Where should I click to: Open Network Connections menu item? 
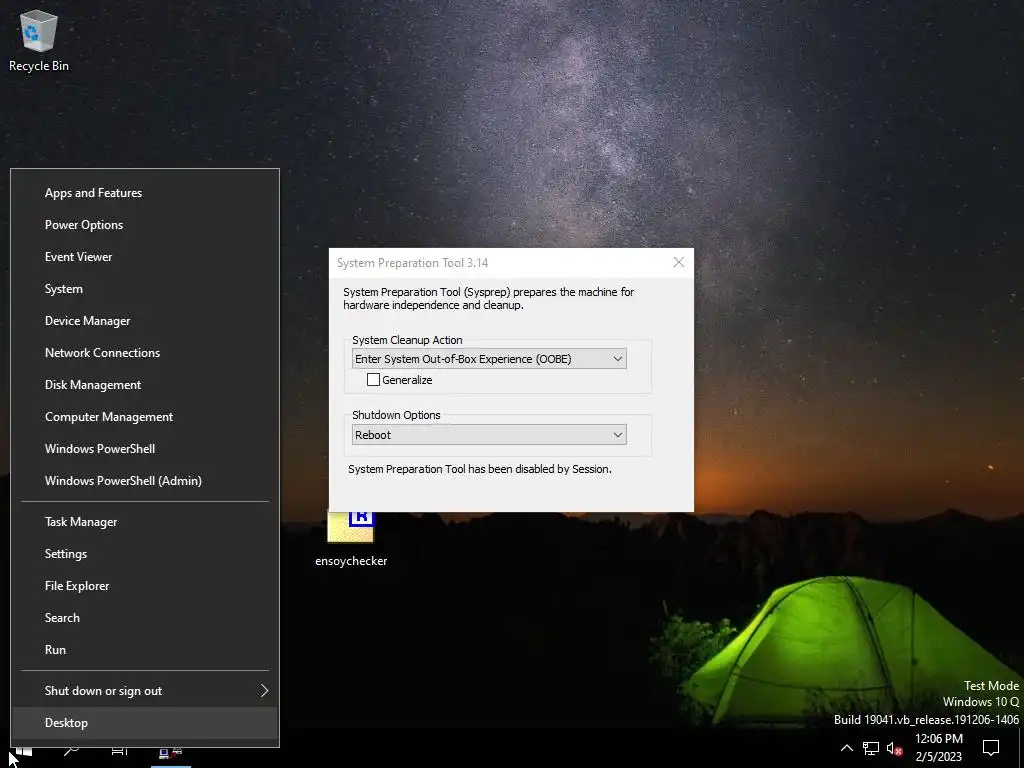point(145,353)
